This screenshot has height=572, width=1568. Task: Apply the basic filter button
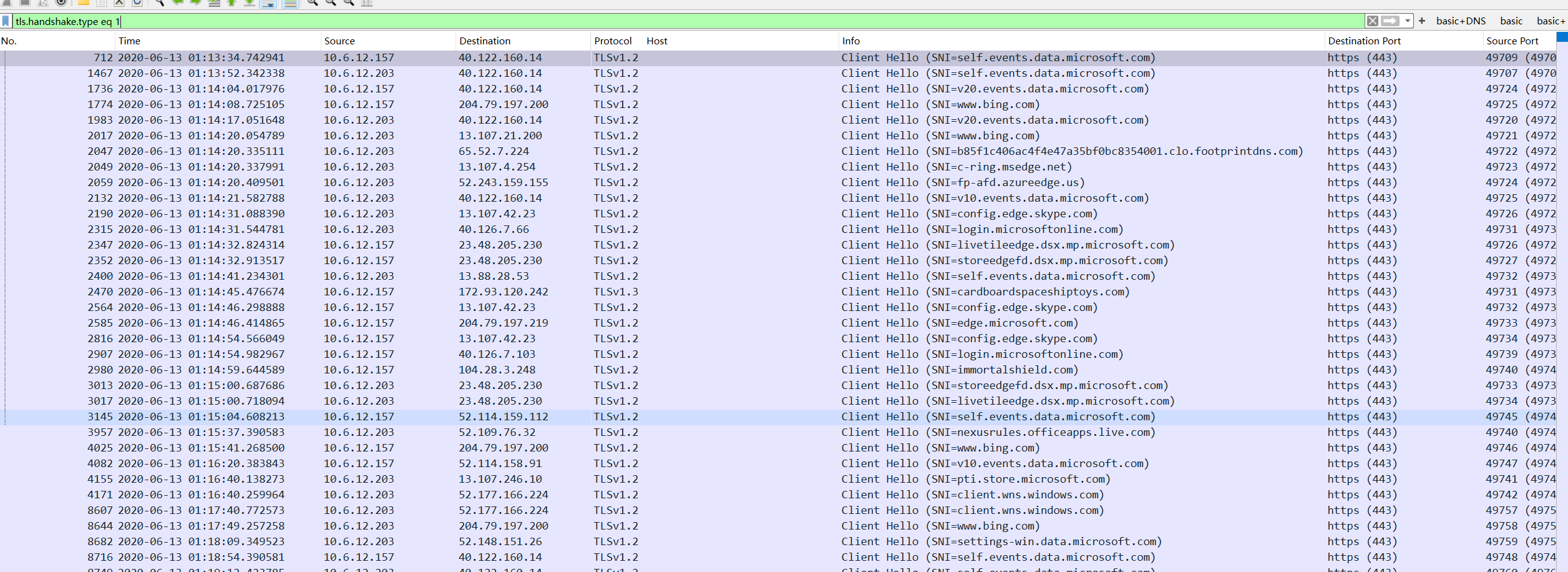pos(1511,21)
